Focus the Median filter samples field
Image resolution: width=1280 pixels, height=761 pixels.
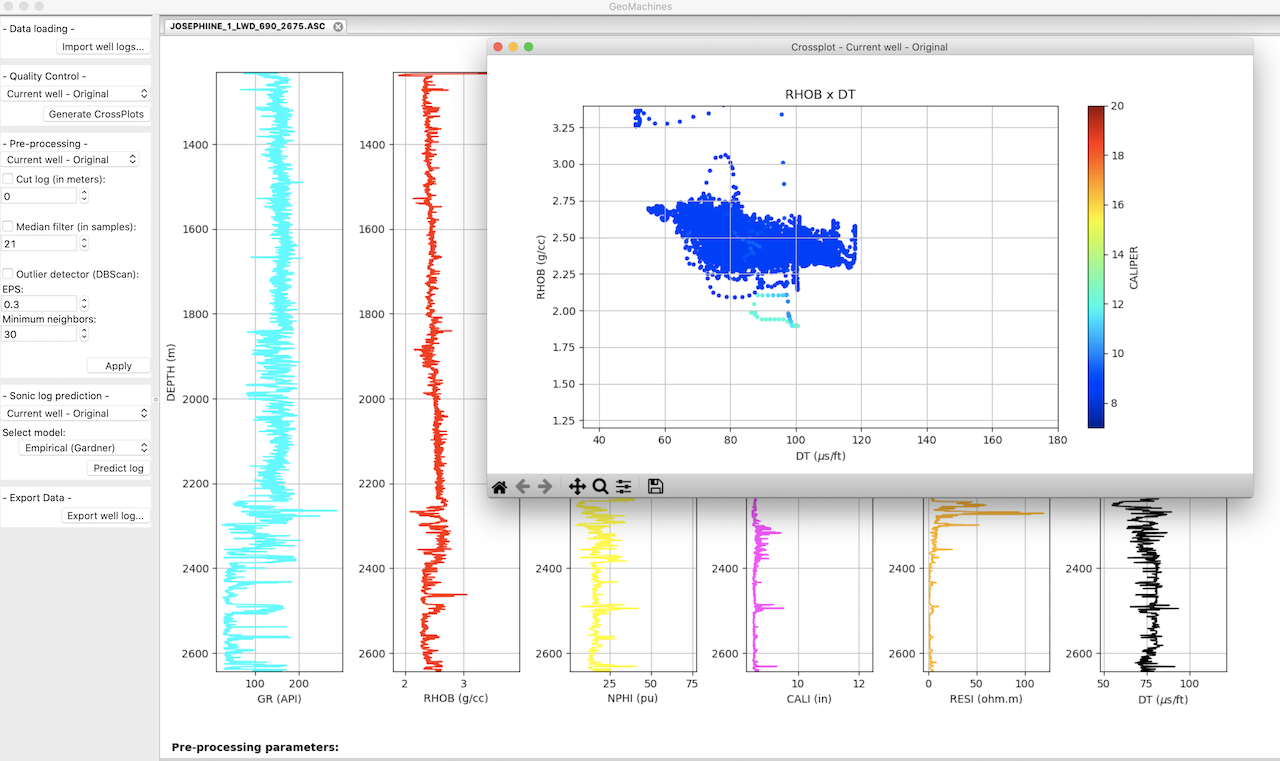point(40,243)
